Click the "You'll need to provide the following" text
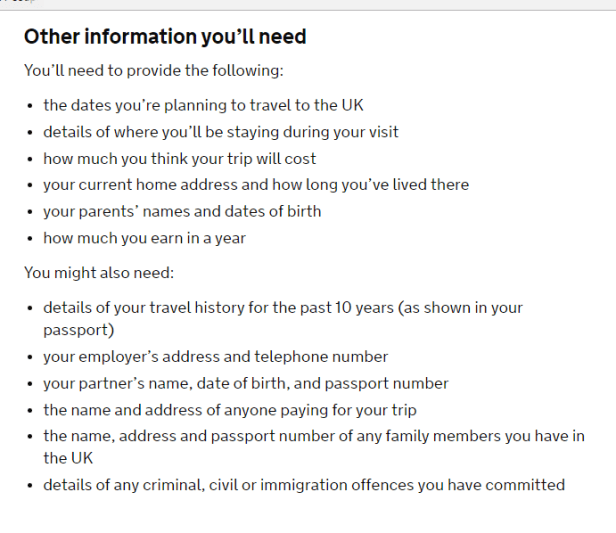 [x=154, y=71]
